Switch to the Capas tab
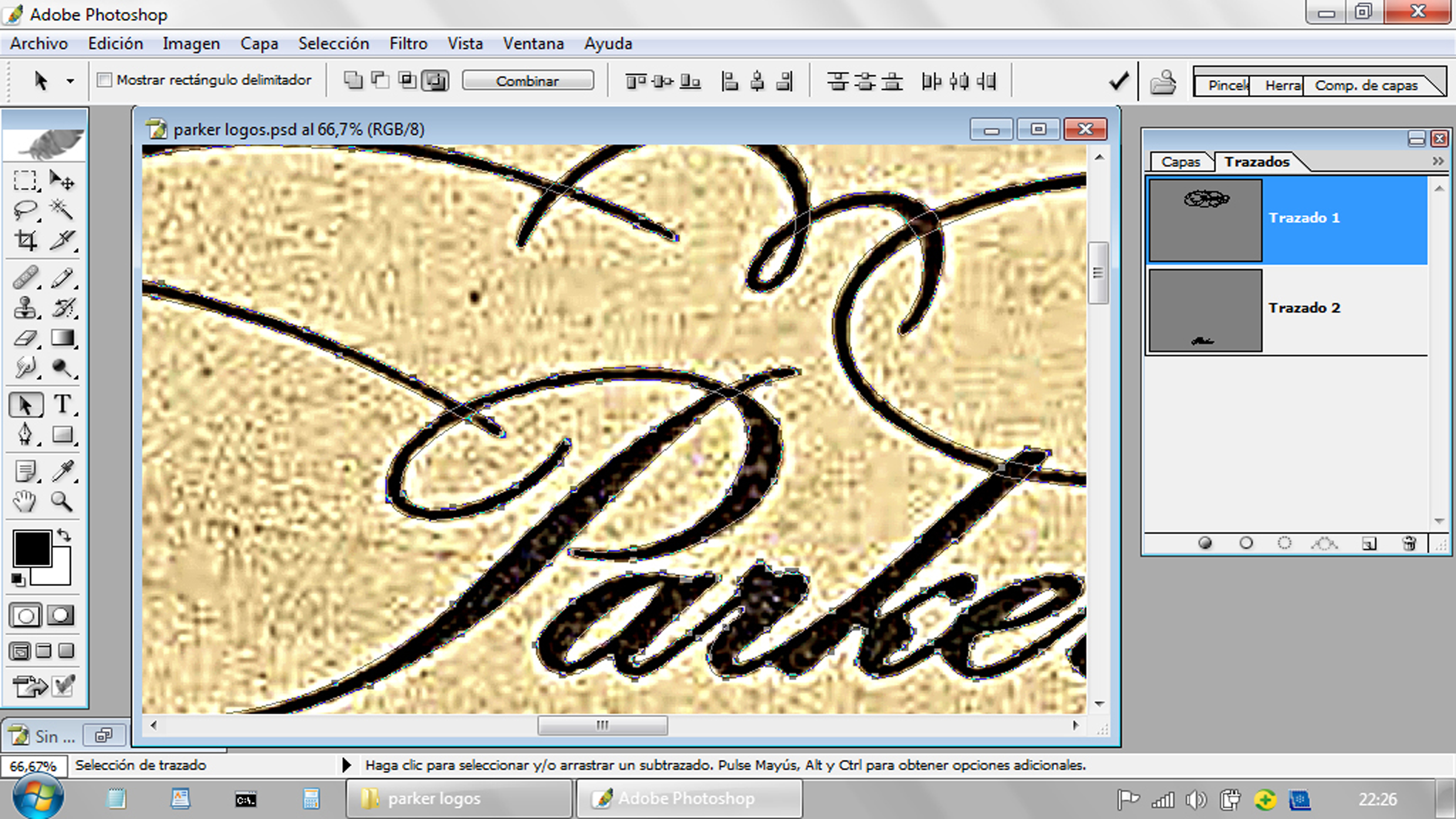Screen dimensions: 1456x819 [1180, 162]
